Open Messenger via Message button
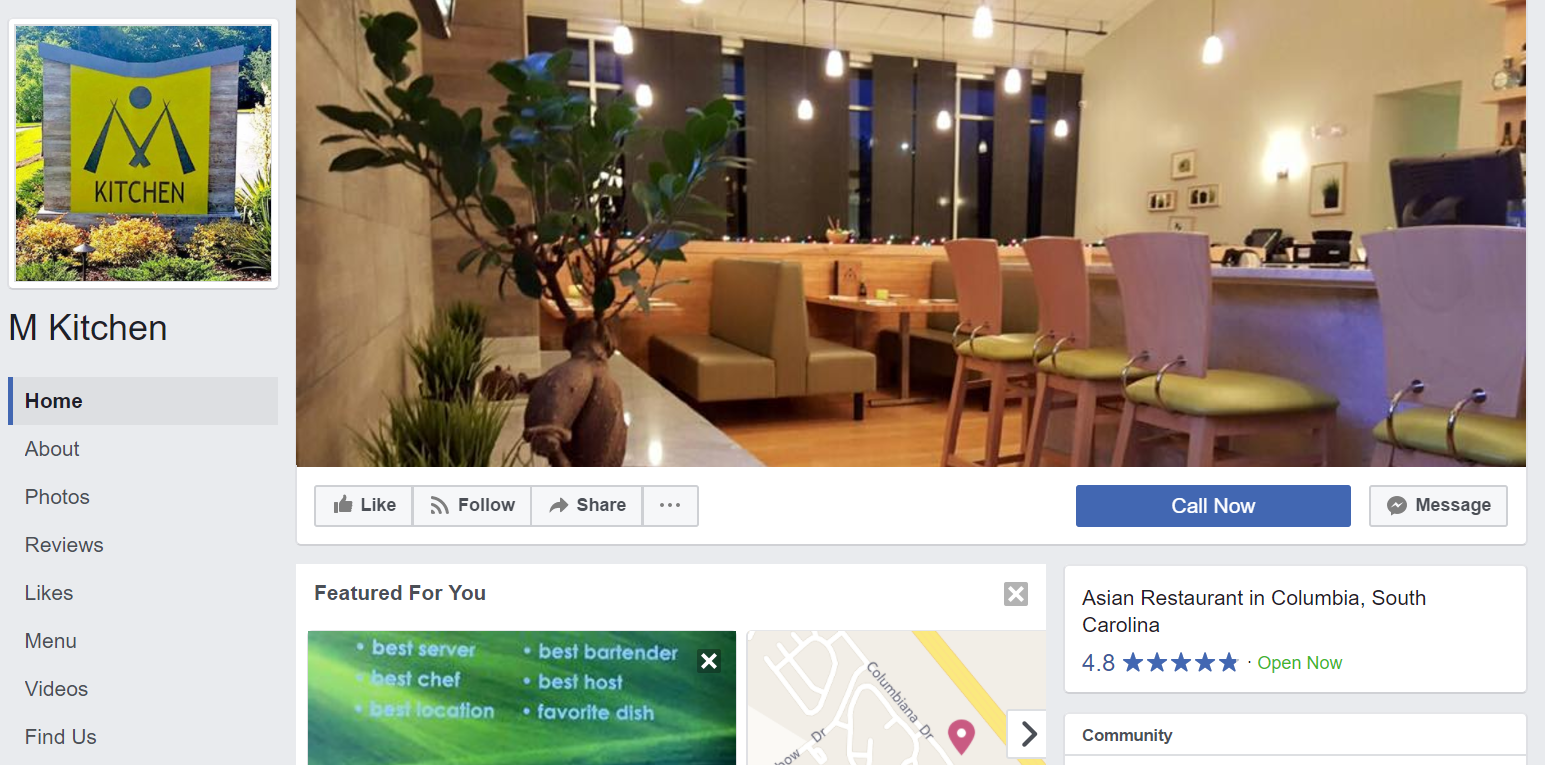Screen dimensions: 1545x765 [1438, 506]
